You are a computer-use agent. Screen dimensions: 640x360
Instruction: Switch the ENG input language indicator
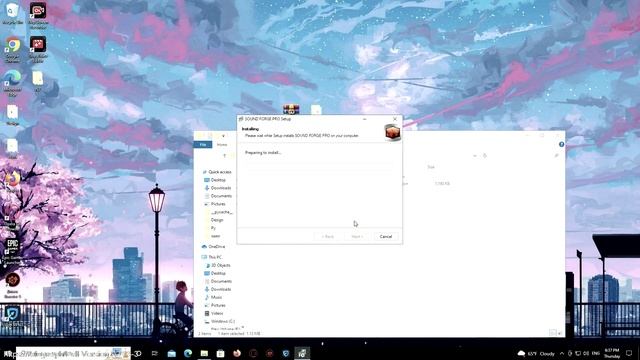click(x=596, y=353)
